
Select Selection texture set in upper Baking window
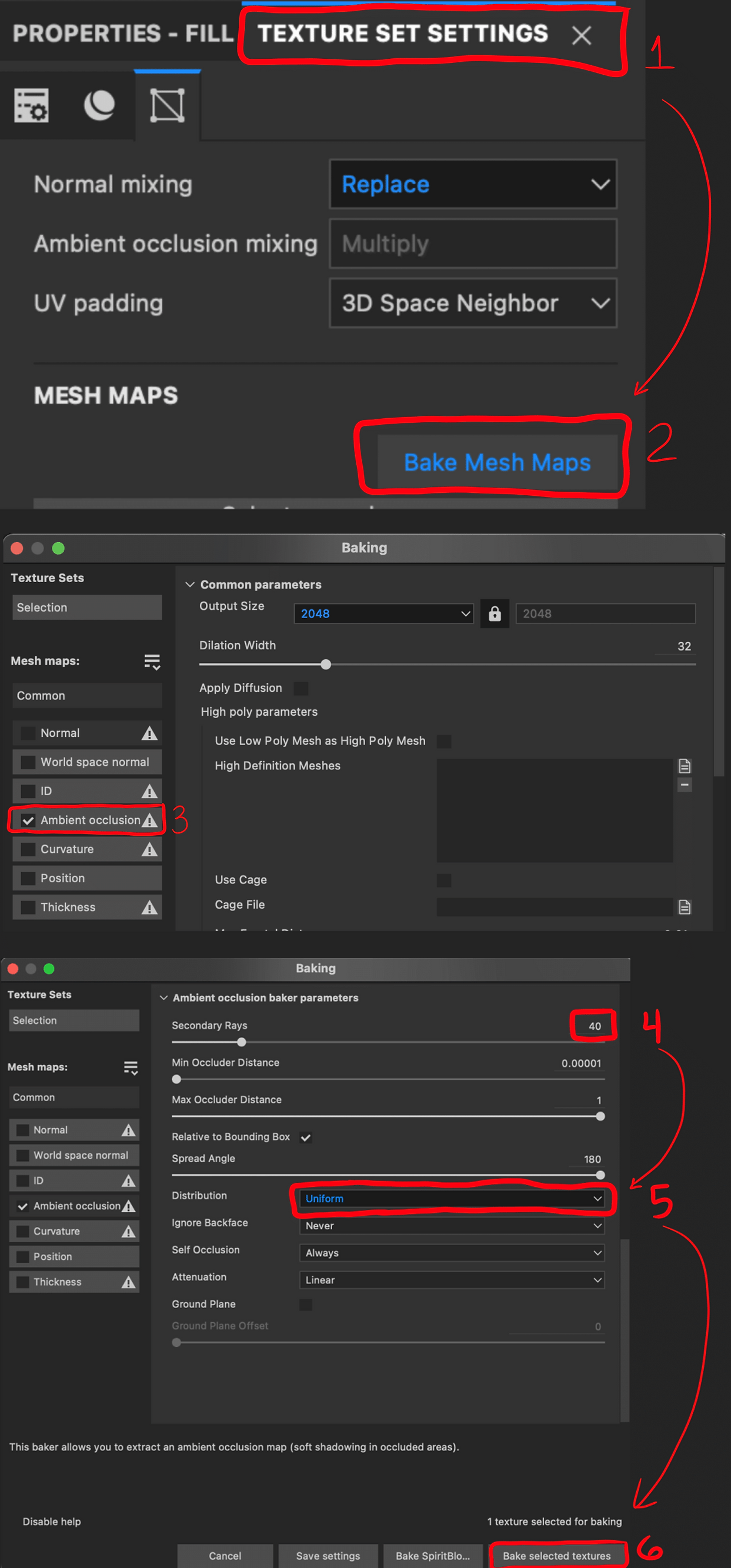tap(87, 607)
